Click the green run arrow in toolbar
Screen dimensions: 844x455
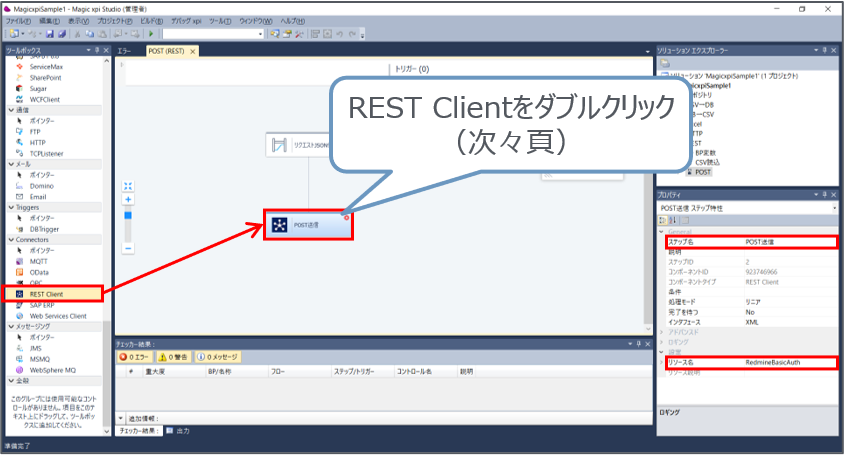151,33
